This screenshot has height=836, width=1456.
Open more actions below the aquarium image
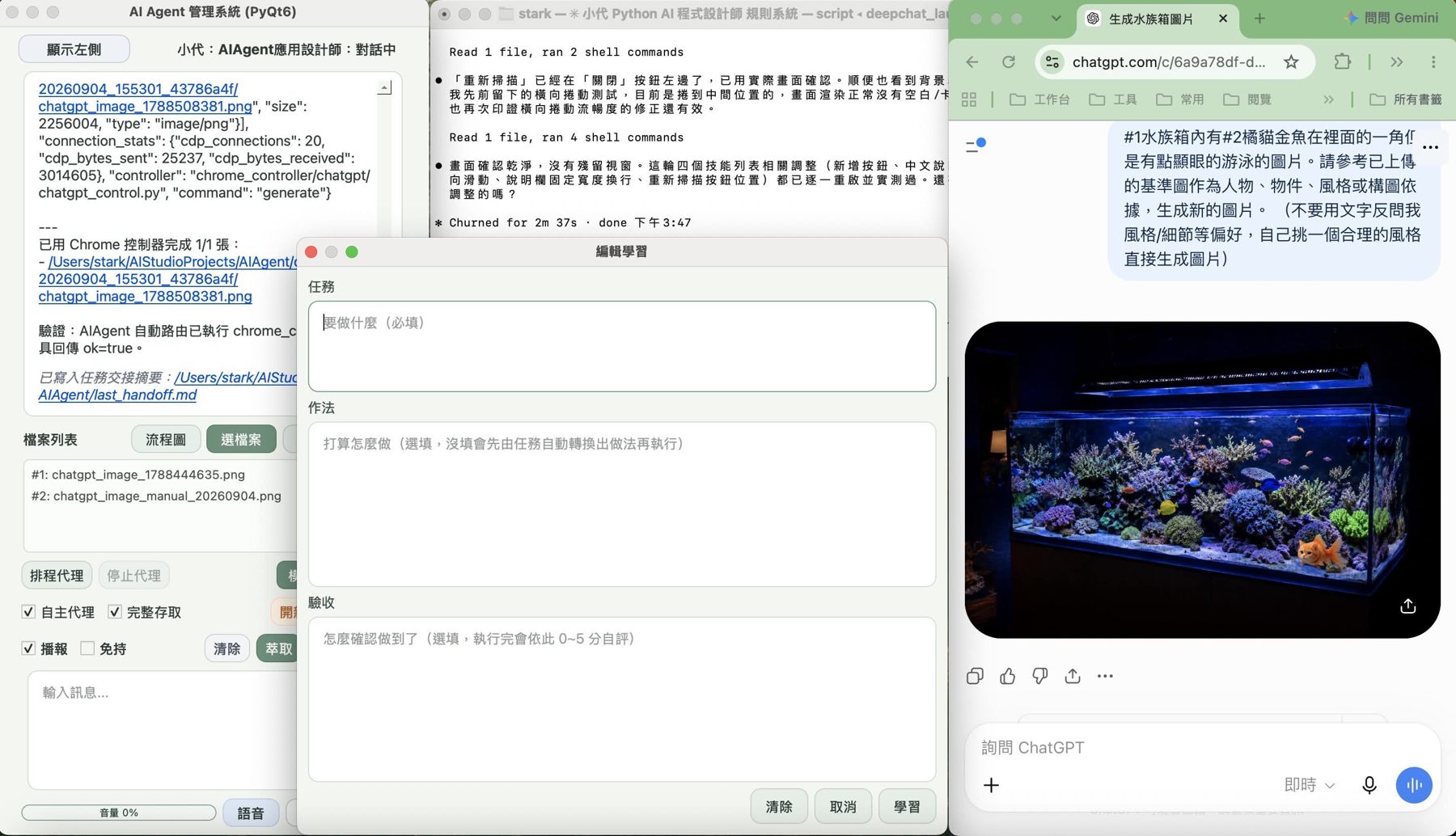[x=1105, y=676]
